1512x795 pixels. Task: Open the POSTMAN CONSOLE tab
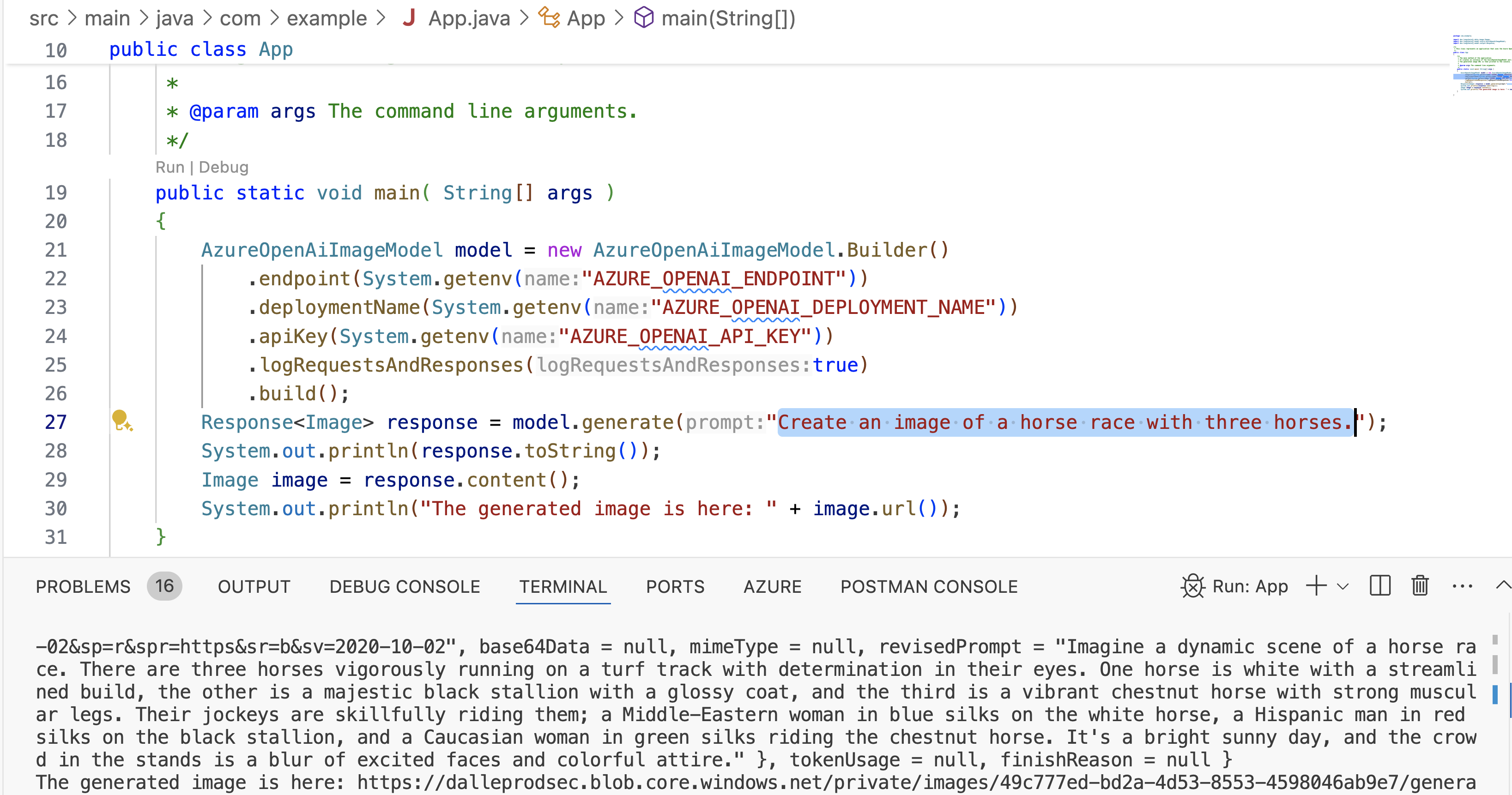tap(929, 586)
